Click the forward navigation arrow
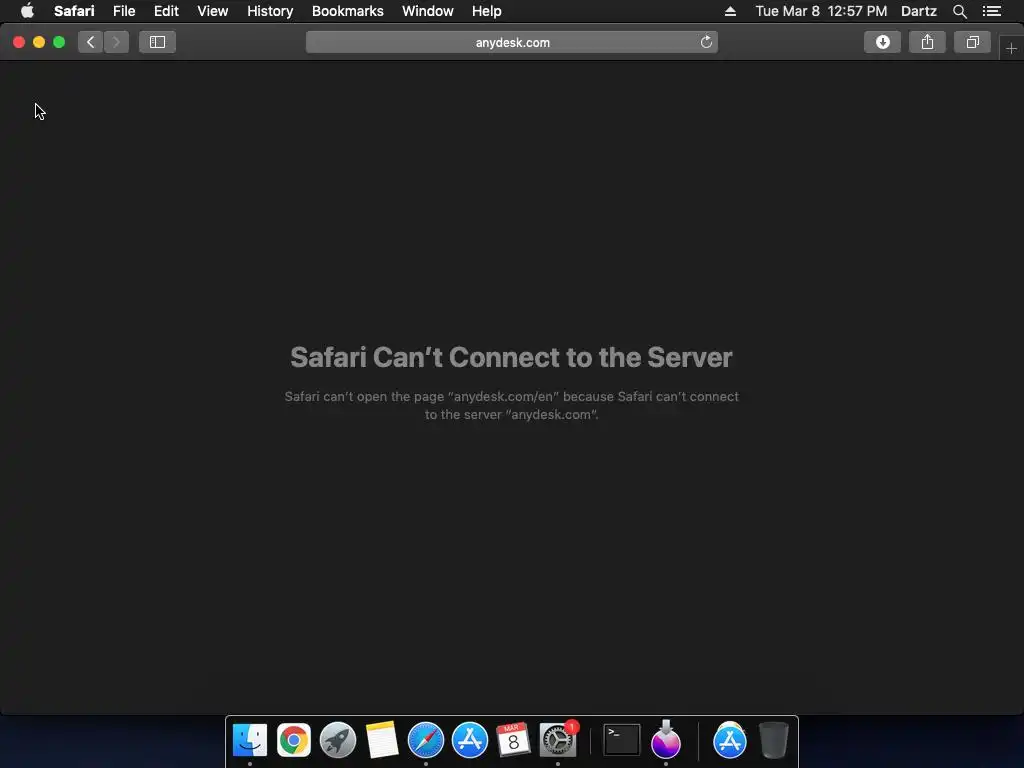This screenshot has width=1024, height=768. pos(116,42)
